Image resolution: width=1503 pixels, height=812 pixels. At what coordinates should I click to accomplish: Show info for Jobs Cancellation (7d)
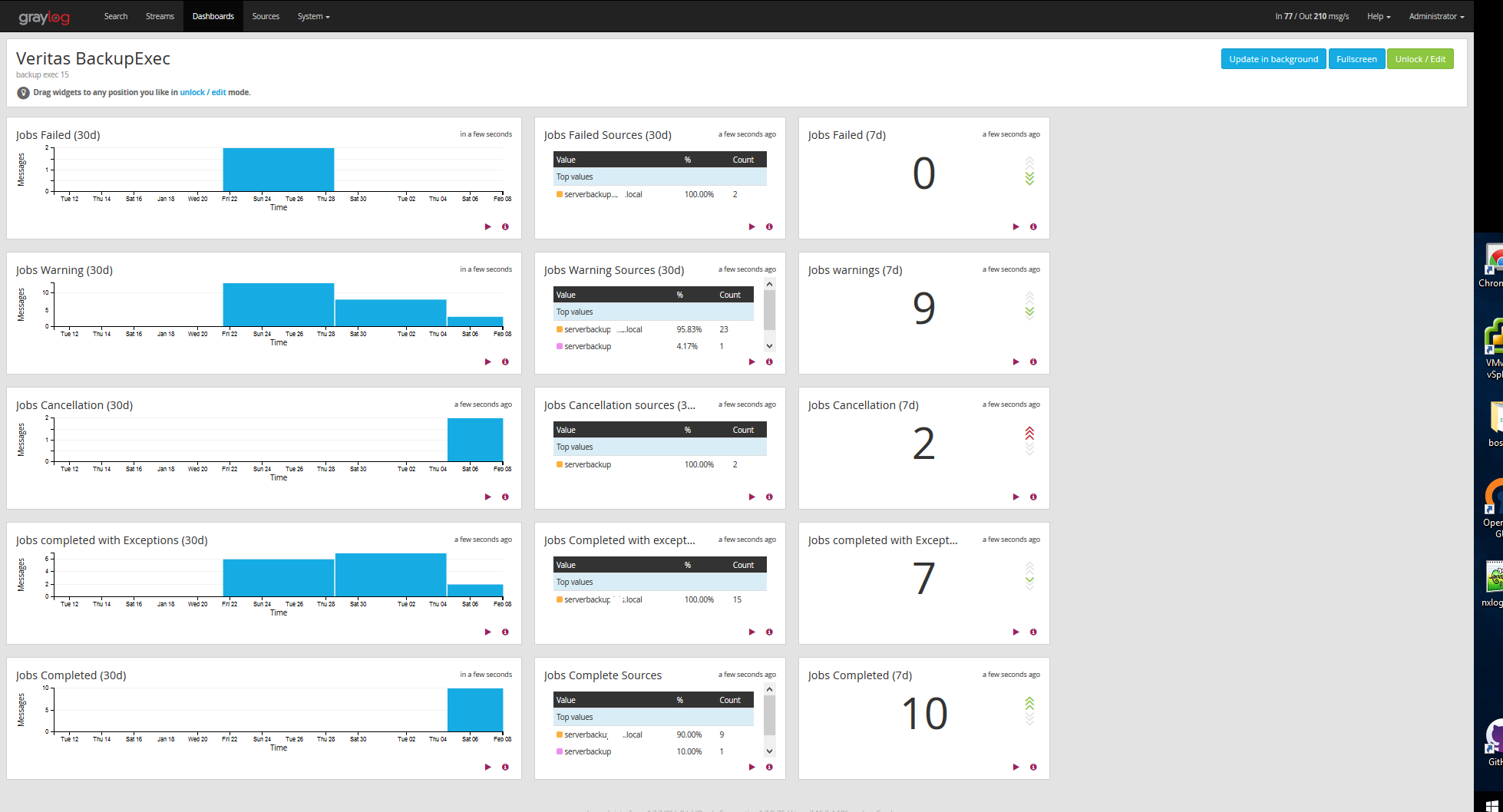pyautogui.click(x=1033, y=497)
